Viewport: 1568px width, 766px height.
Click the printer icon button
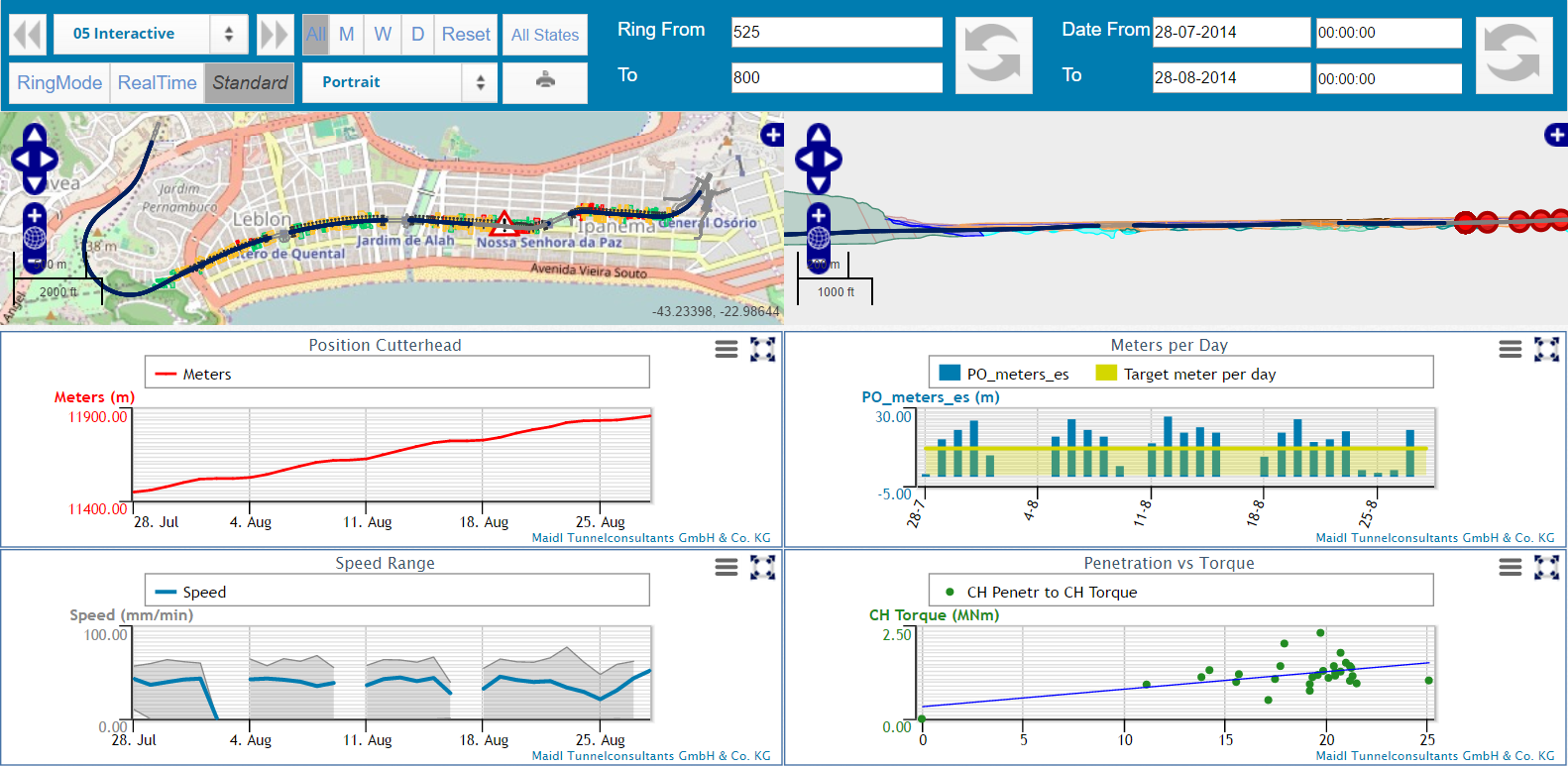pyautogui.click(x=545, y=82)
